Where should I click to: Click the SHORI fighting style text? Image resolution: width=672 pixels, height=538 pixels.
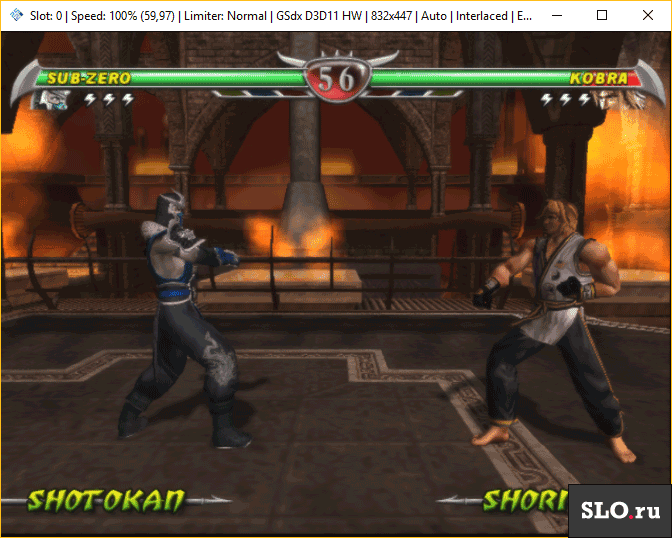pyautogui.click(x=525, y=500)
